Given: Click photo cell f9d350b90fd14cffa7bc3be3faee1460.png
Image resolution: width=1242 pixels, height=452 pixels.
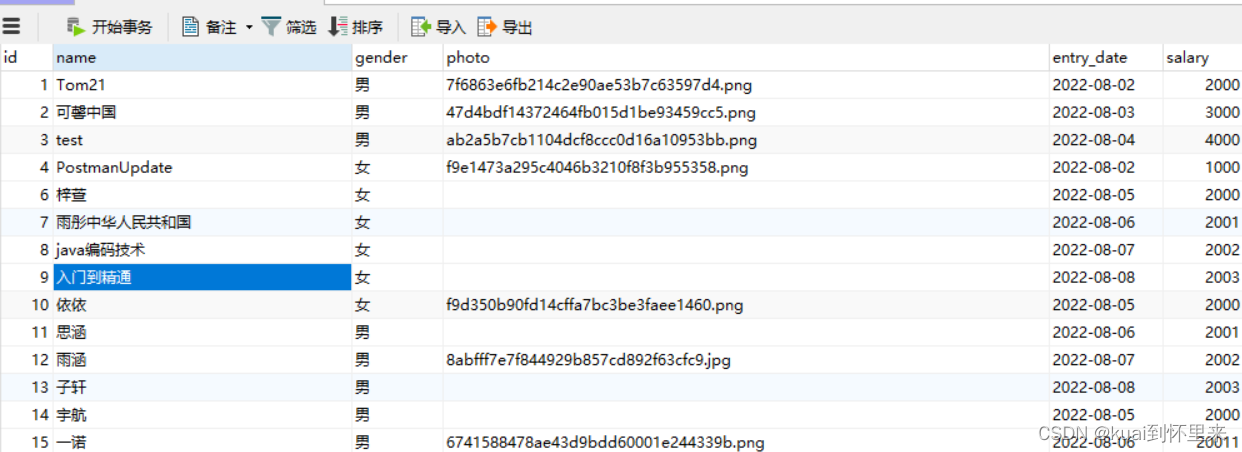Looking at the screenshot, I should point(747,305).
